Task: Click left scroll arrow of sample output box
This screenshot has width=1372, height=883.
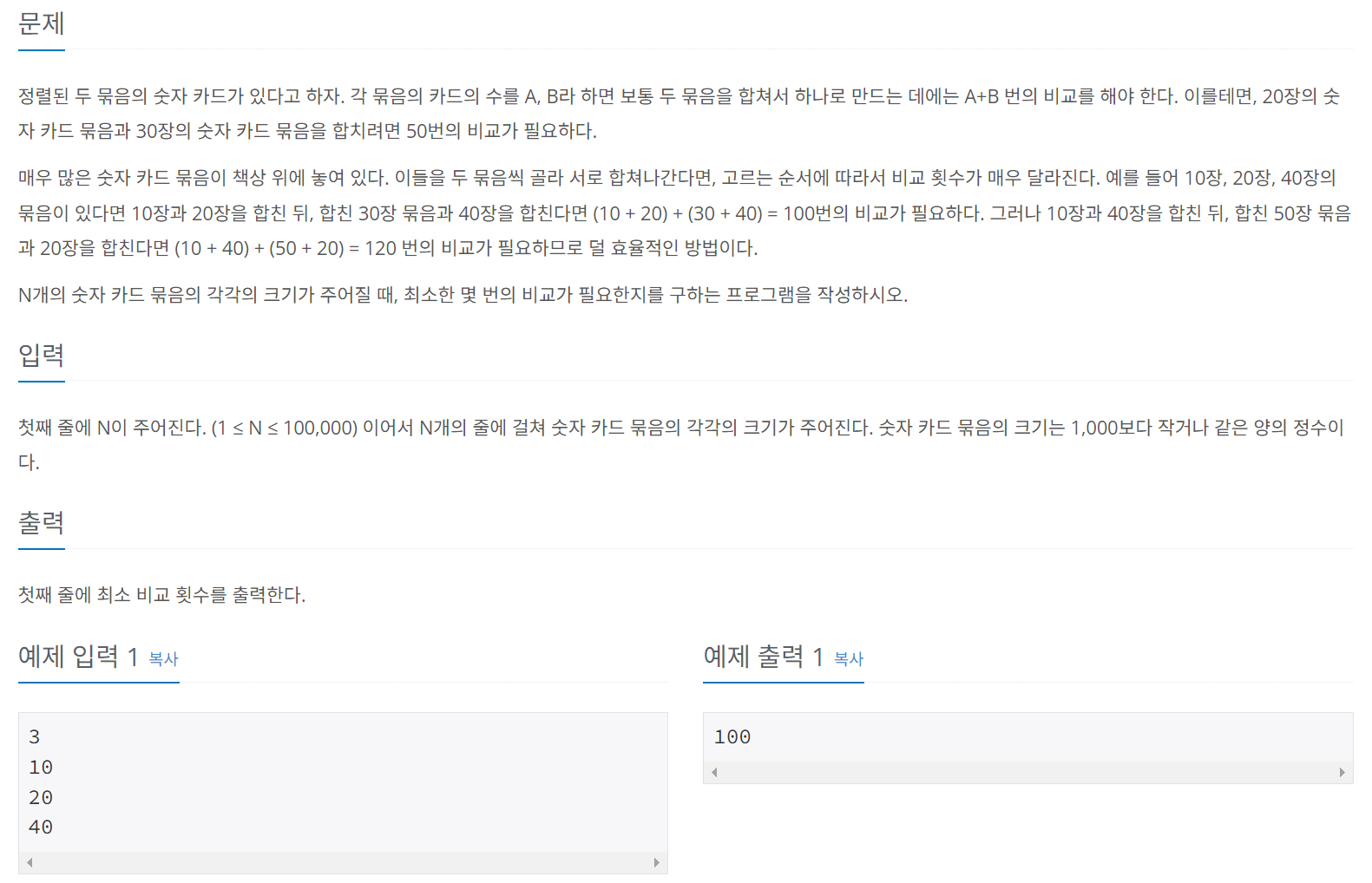Action: (714, 772)
